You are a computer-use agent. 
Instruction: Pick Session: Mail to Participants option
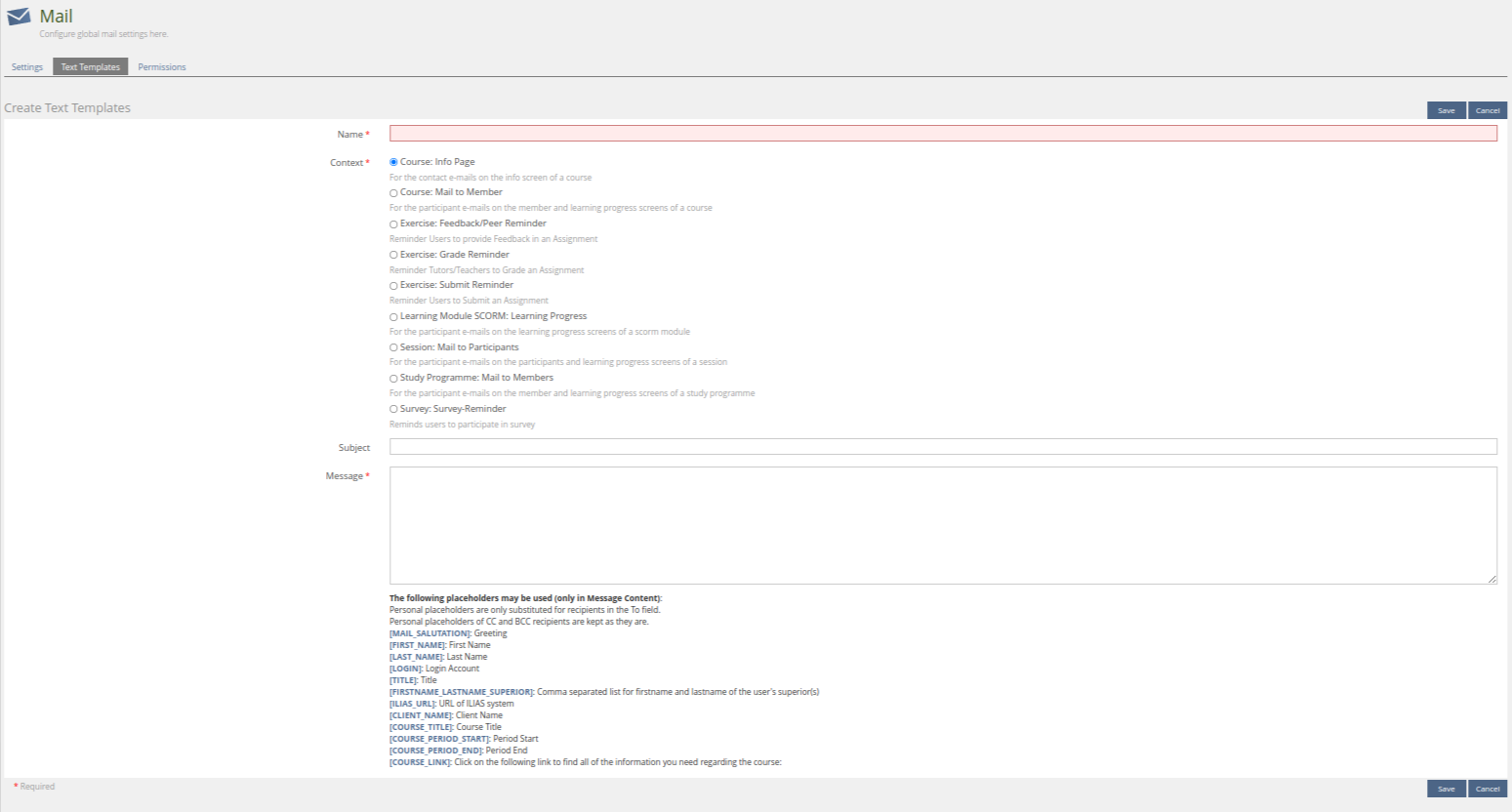(393, 347)
